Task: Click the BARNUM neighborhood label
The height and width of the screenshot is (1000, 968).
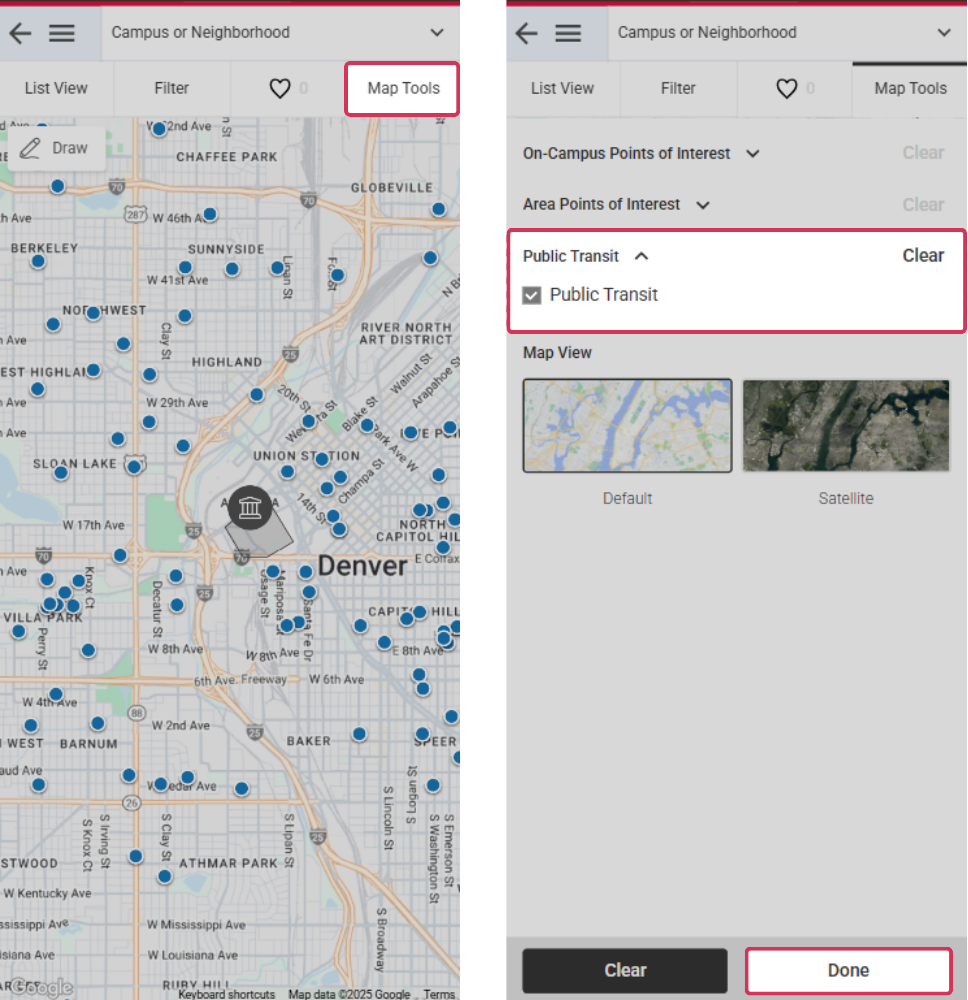Action: click(89, 744)
